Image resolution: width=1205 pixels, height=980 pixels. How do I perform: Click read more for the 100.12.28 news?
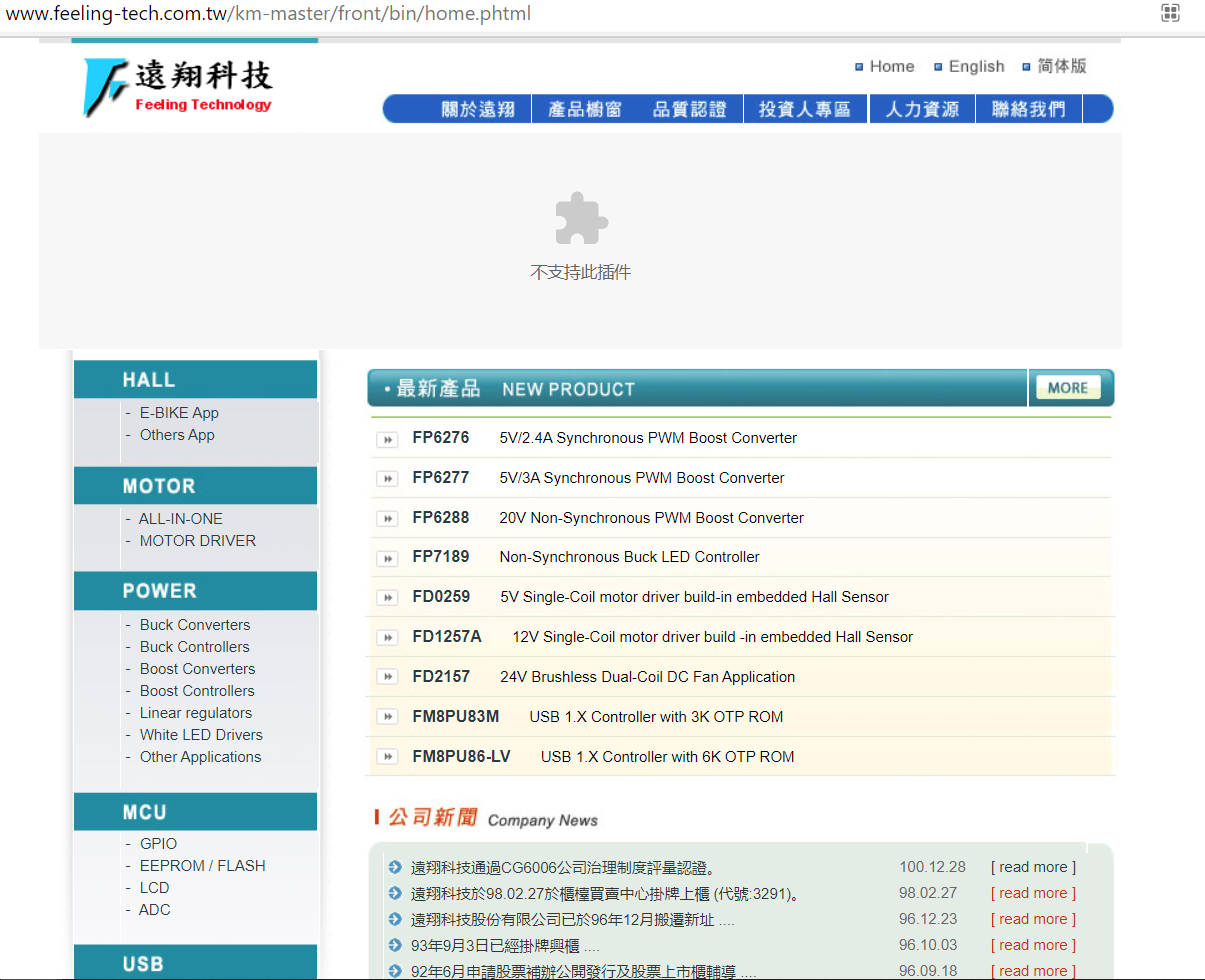[x=1033, y=867]
